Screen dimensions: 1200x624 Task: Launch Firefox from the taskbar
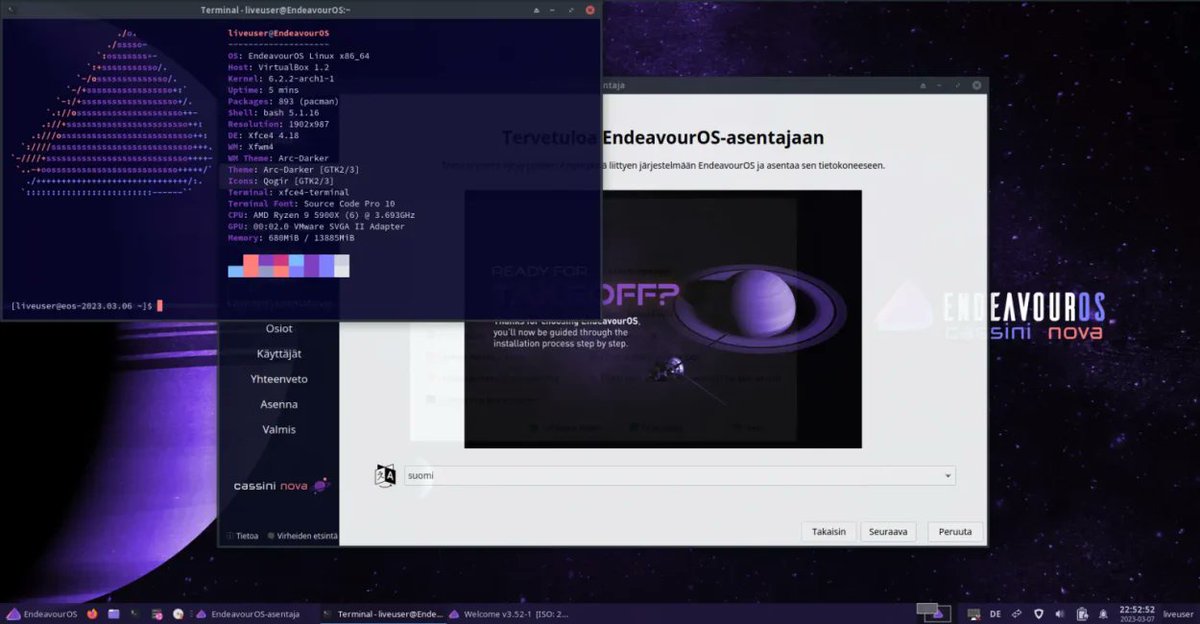pyautogui.click(x=92, y=614)
